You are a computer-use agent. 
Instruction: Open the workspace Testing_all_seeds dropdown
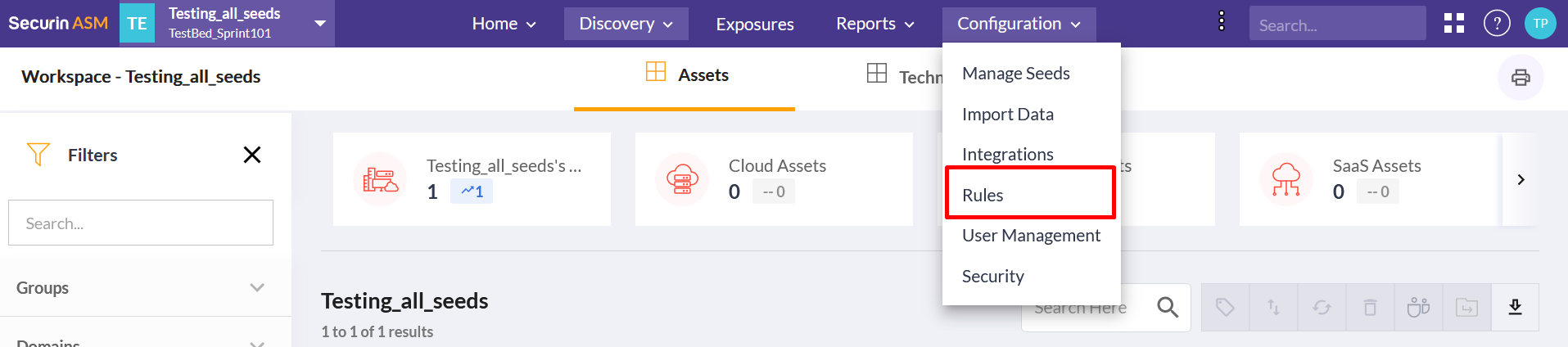pyautogui.click(x=320, y=24)
